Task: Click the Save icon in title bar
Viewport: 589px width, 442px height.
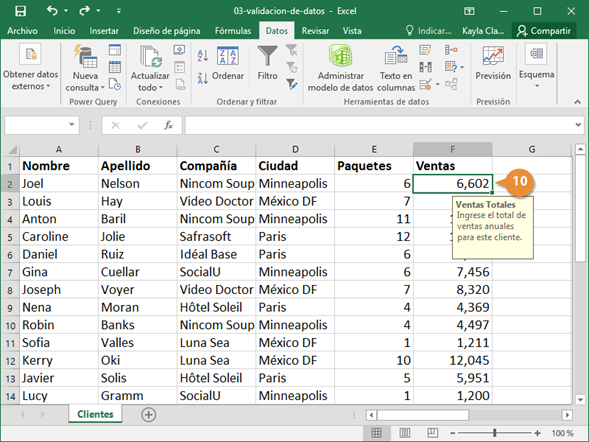Action: coord(20,11)
